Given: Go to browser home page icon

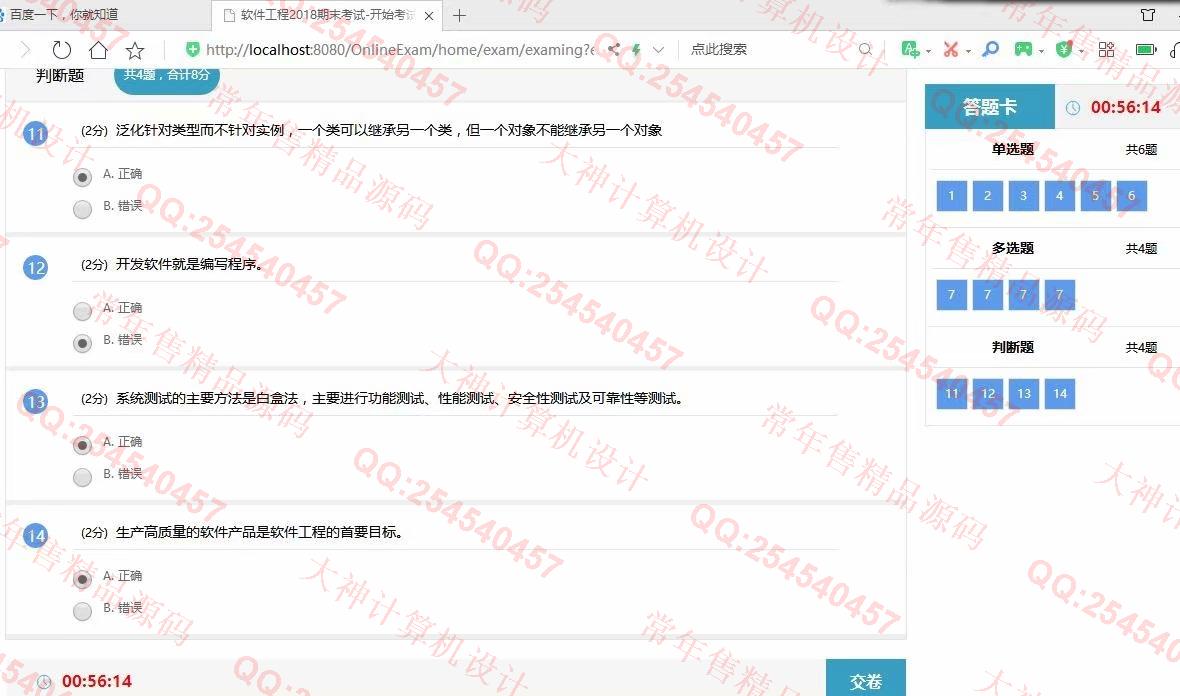Looking at the screenshot, I should pos(99,50).
